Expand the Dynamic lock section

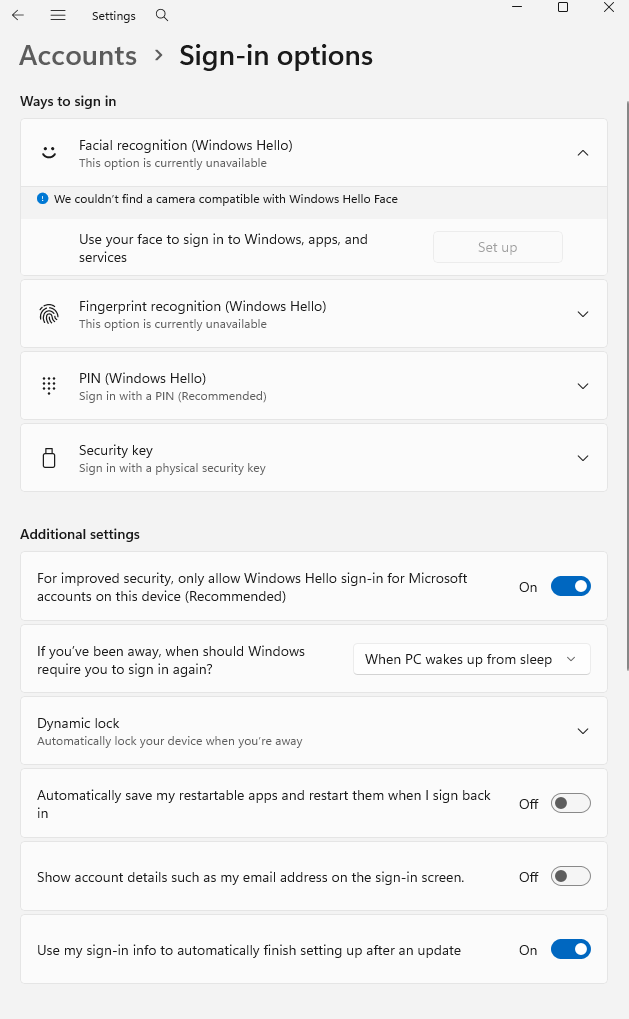point(583,731)
